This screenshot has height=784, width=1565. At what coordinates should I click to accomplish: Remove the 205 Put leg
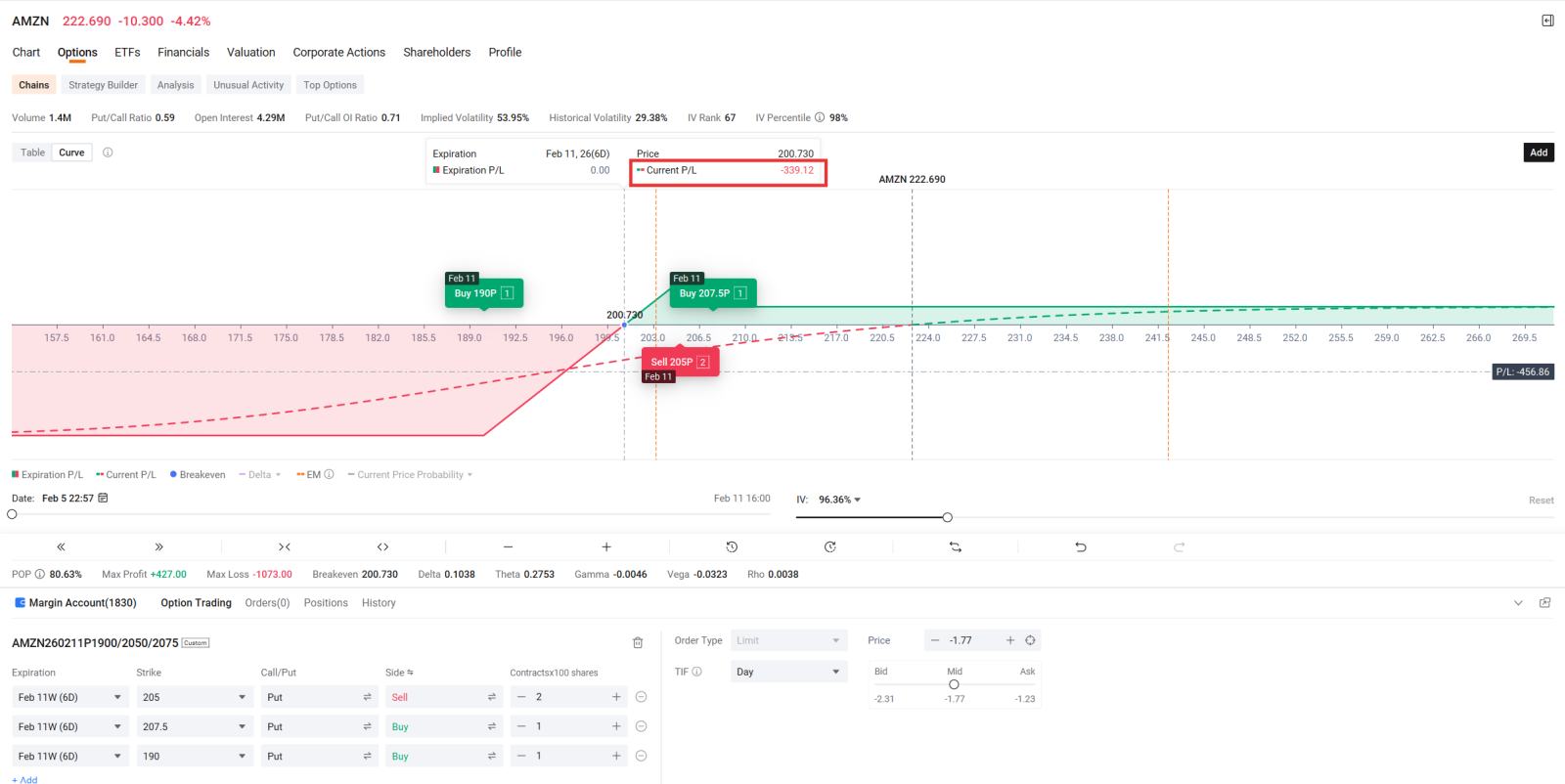tap(642, 697)
